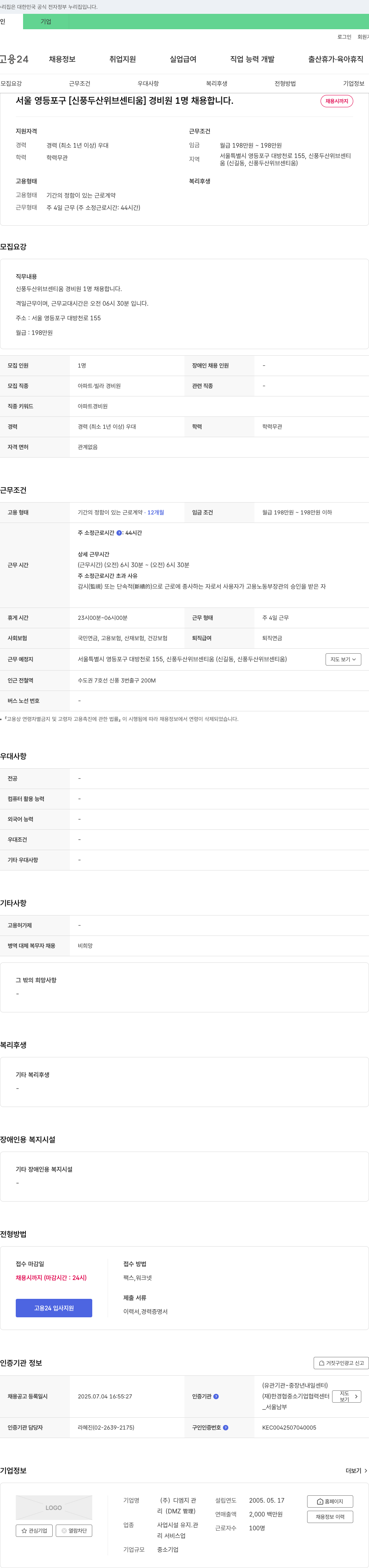Jump to the 복리후생 section tab
Screen dimensions: 369x1568
(216, 83)
